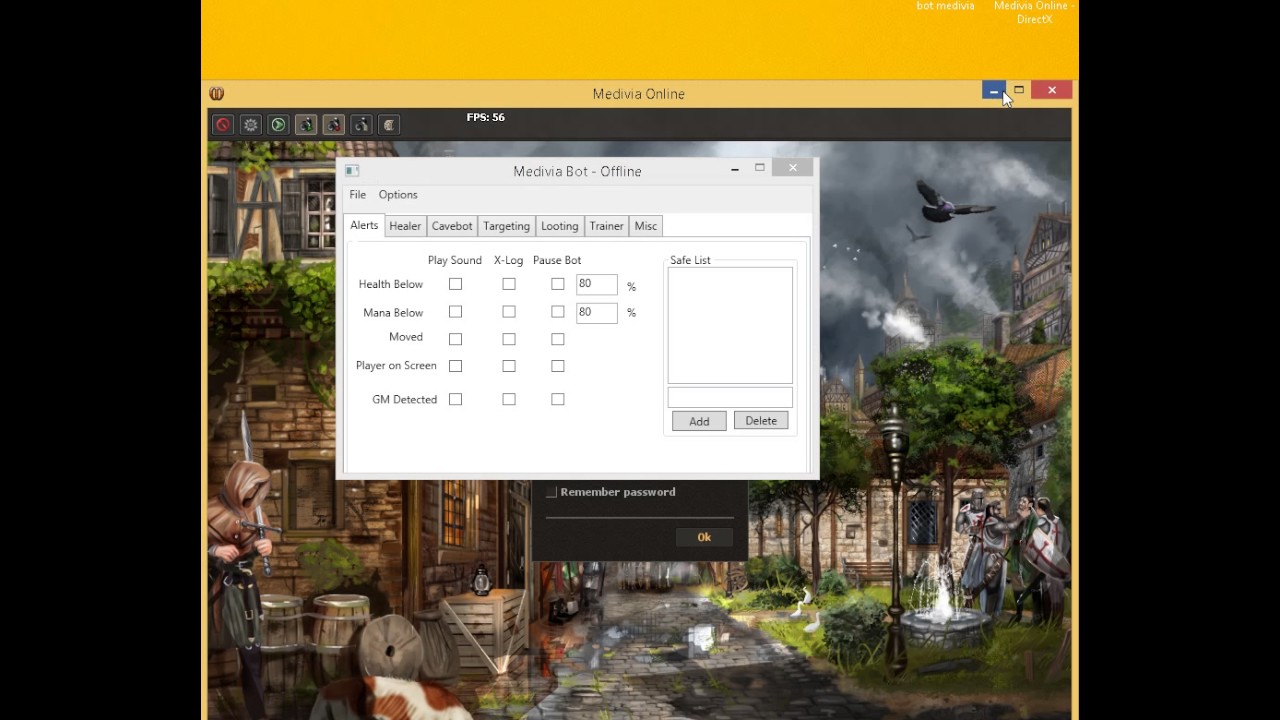Enable X-Log for Moved
Screen dimensions: 1280x720
[509, 339]
